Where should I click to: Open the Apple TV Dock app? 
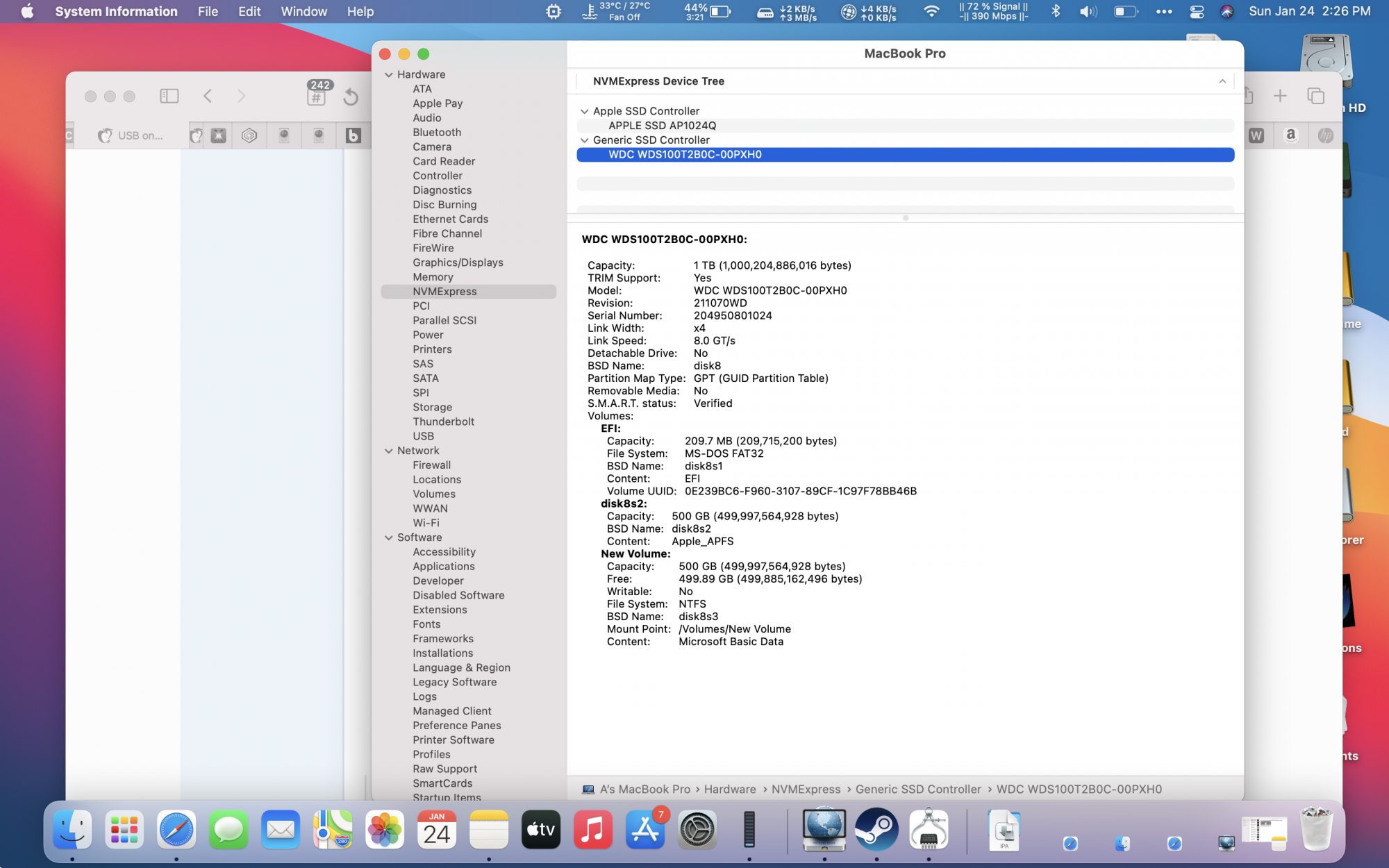tap(540, 829)
